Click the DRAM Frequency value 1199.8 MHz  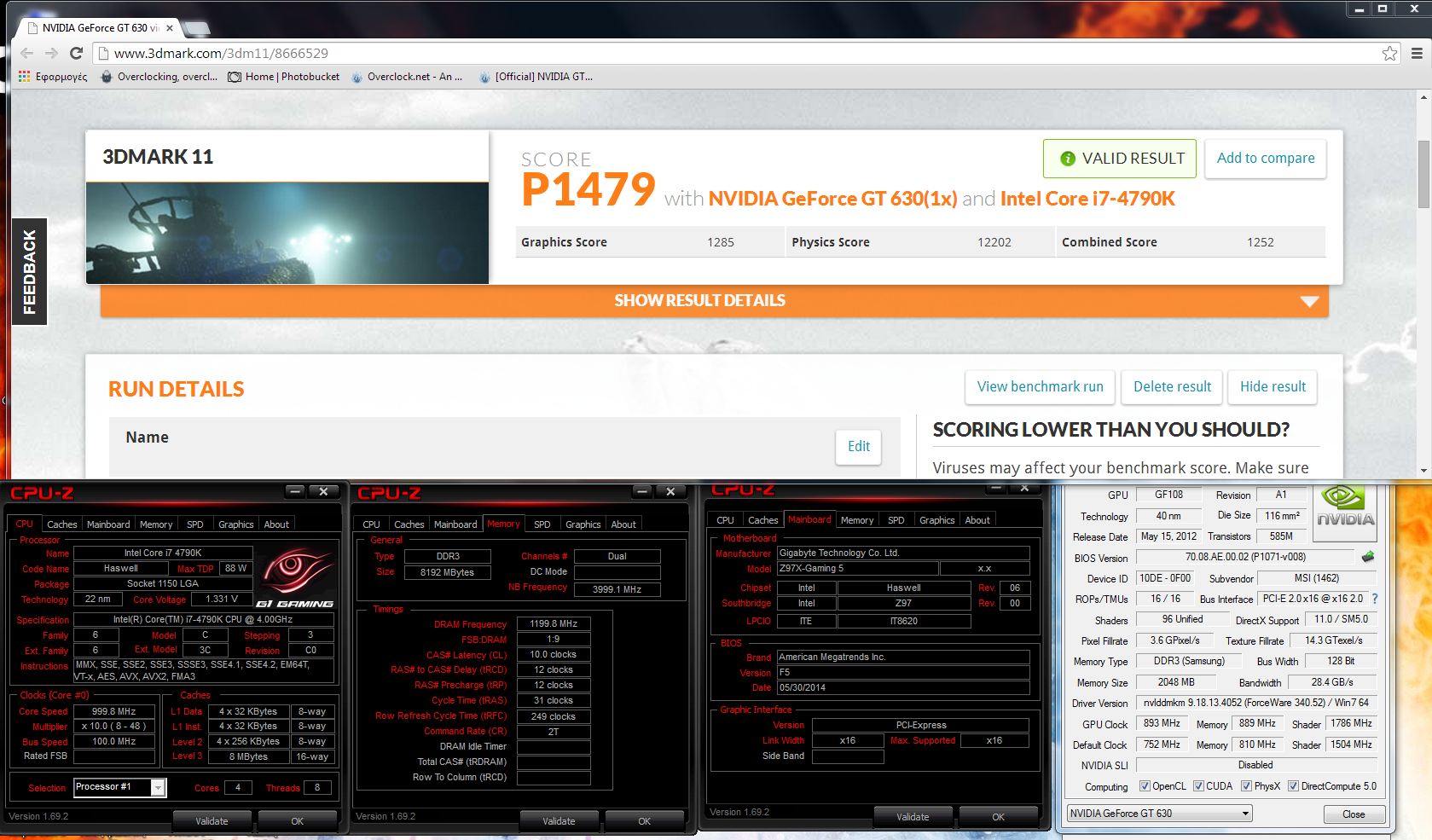coord(554,623)
